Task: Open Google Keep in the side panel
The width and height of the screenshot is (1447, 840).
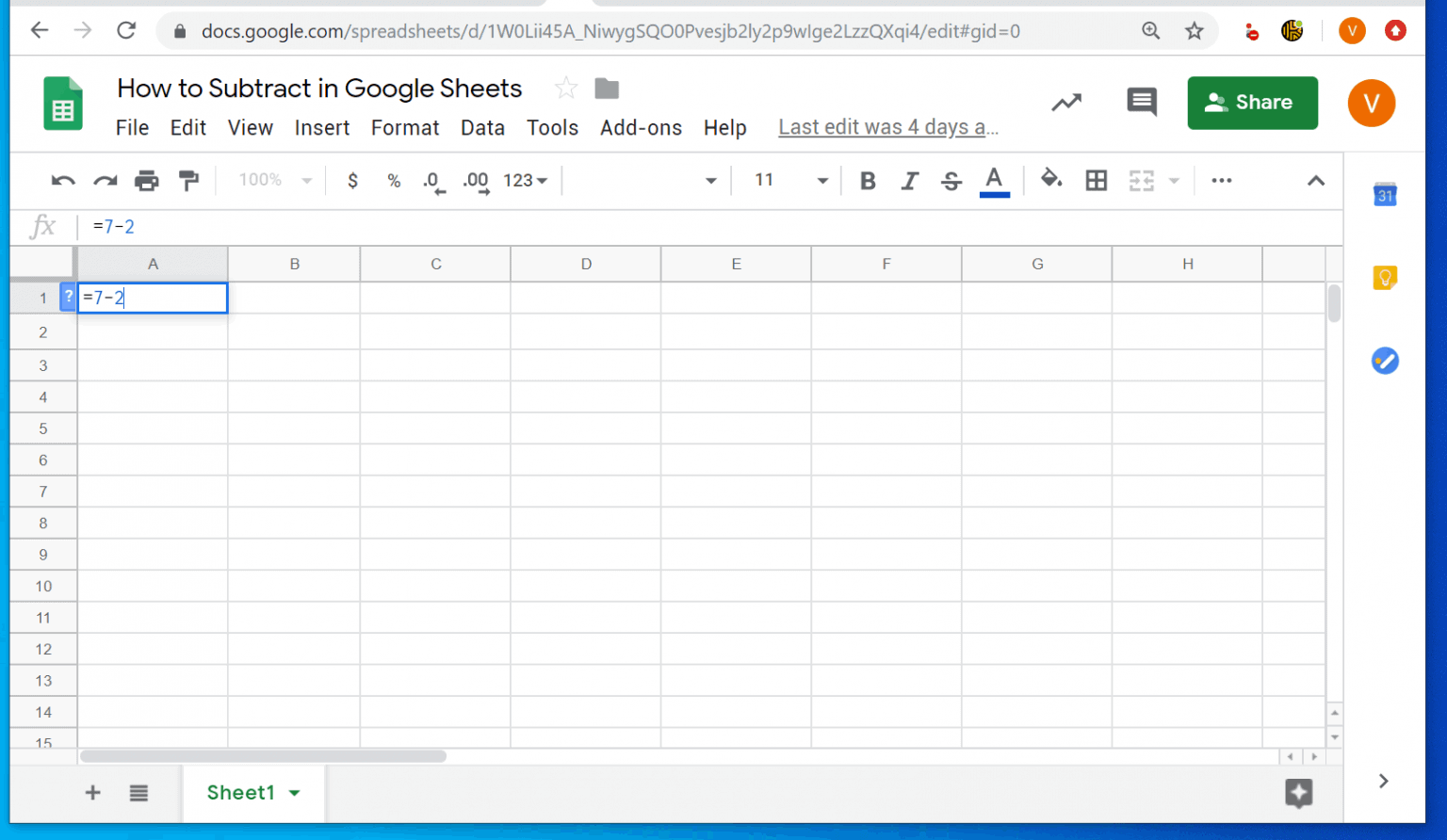Action: point(1385,277)
